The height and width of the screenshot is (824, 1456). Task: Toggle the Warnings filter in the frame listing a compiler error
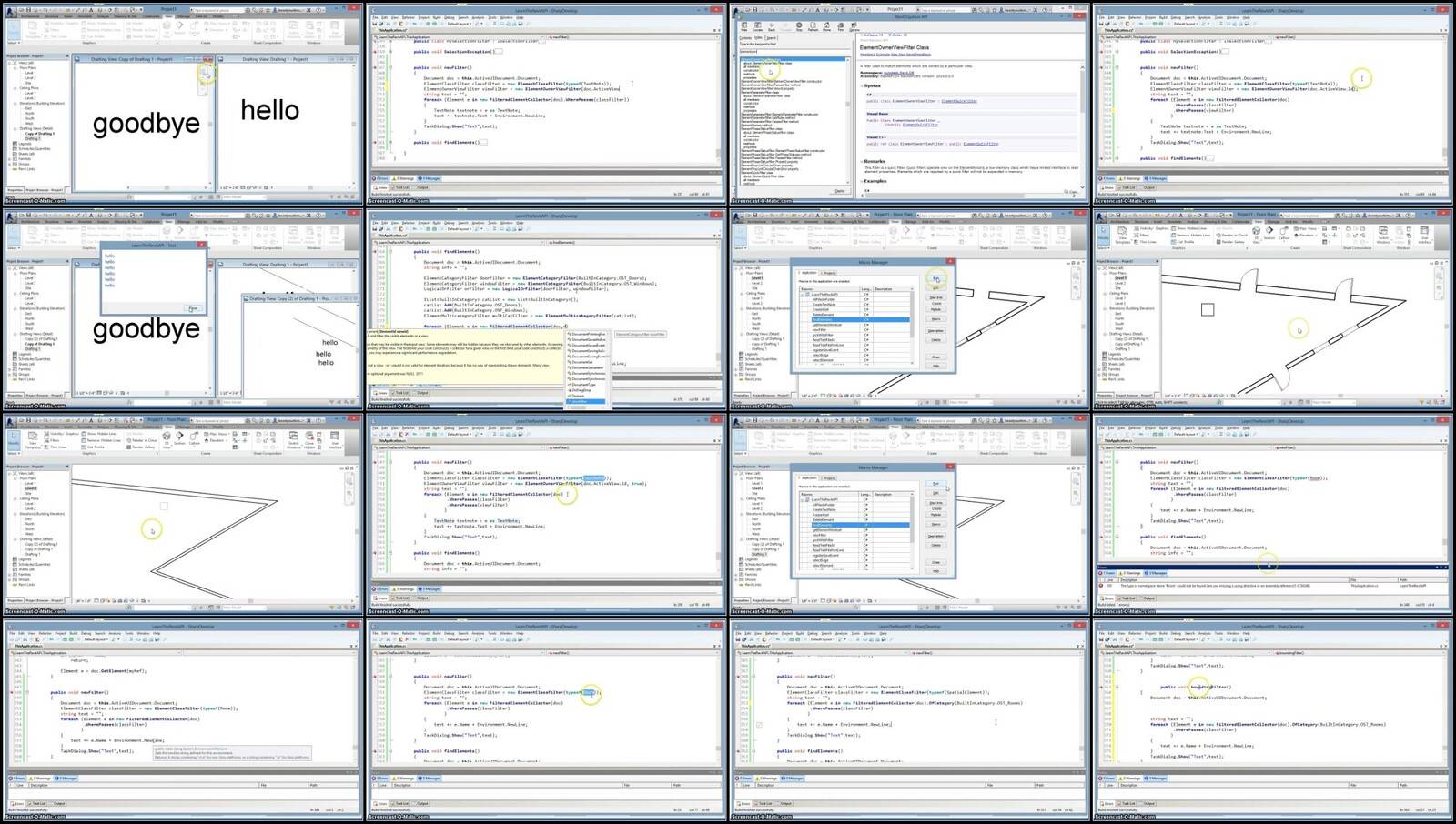coord(1129,573)
